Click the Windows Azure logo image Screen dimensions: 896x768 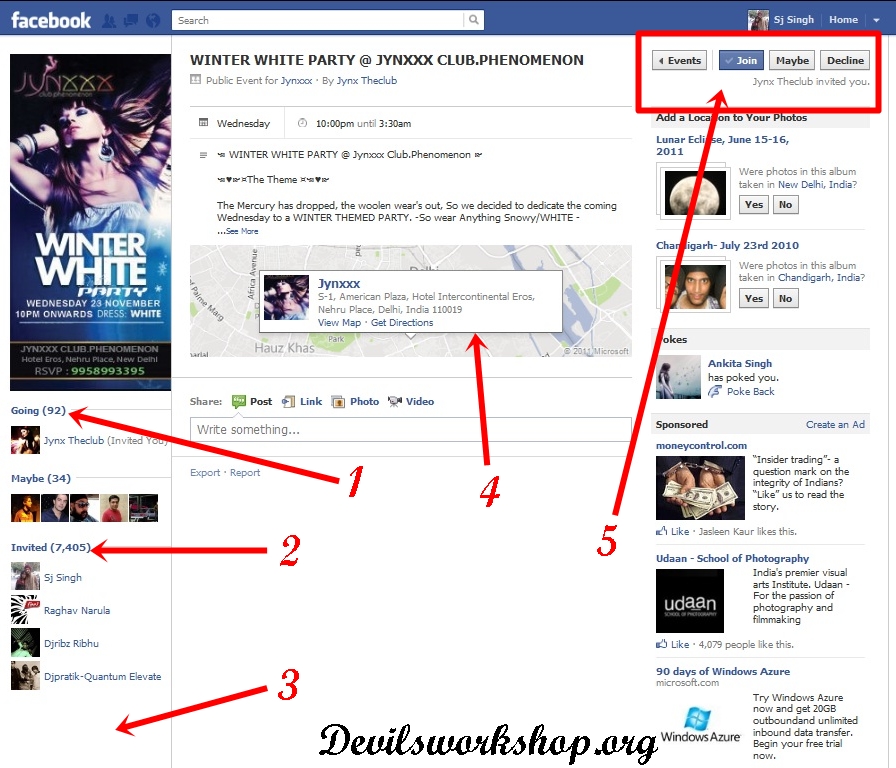tap(700, 725)
